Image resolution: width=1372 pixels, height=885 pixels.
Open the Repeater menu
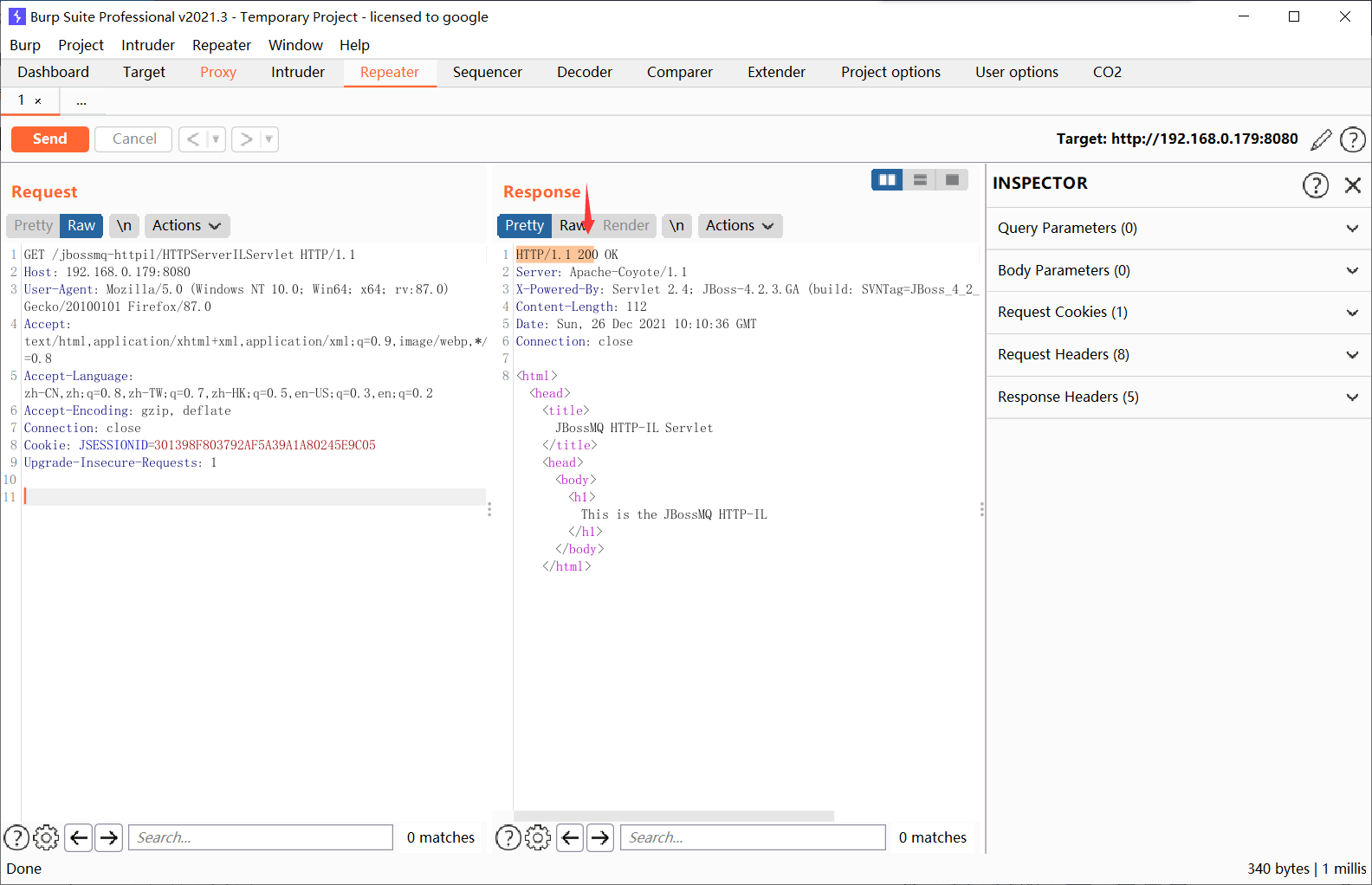click(x=222, y=45)
